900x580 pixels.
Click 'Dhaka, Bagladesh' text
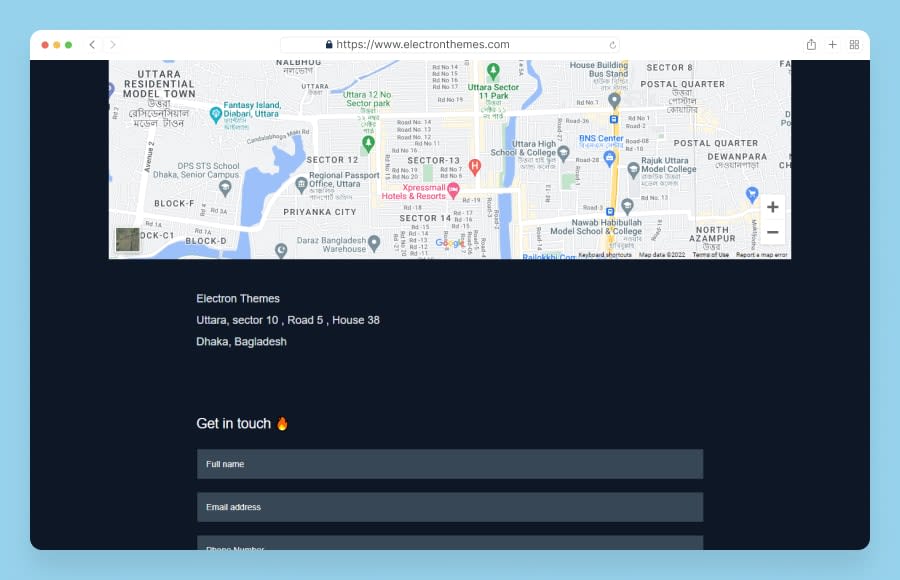pyautogui.click(x=241, y=342)
